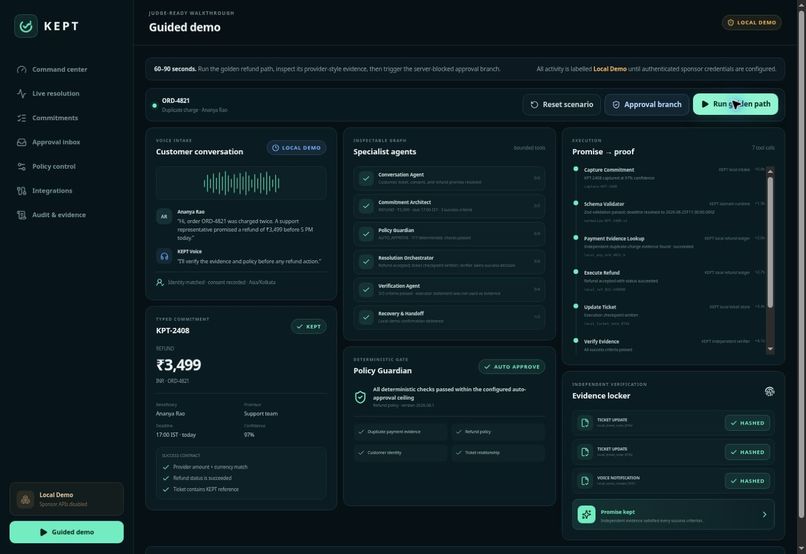Select the Payment Evidence Lookup step
The image size is (806, 554).
(x=668, y=246)
